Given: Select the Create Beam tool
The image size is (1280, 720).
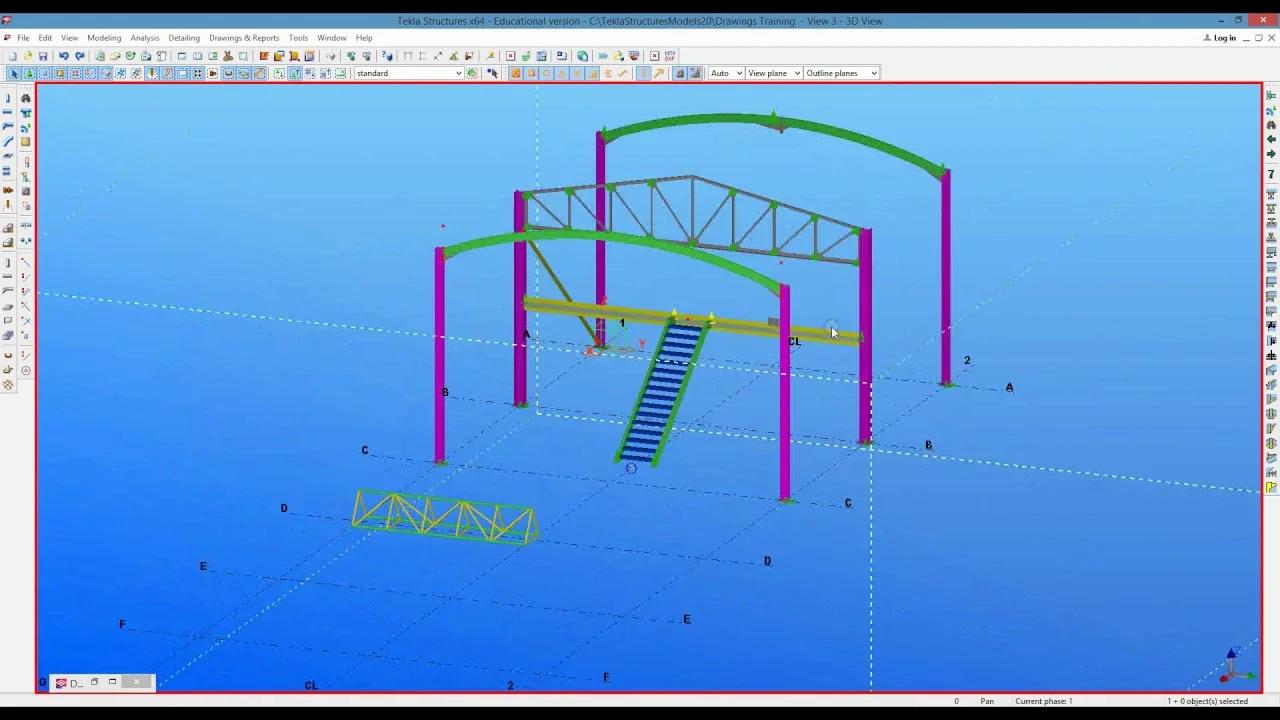Looking at the screenshot, I should tap(8, 112).
